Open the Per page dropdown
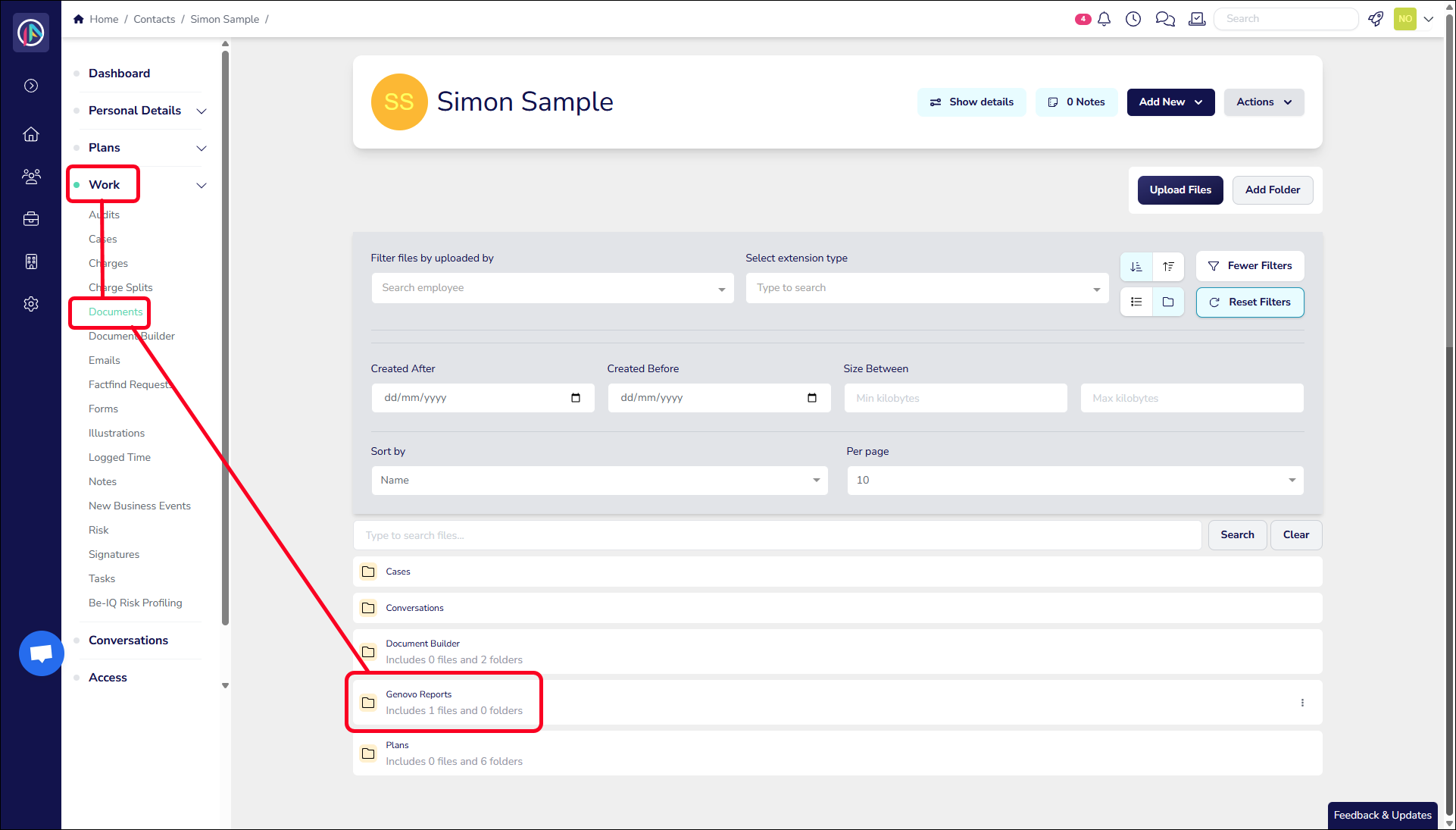The width and height of the screenshot is (1456, 830). point(1074,481)
